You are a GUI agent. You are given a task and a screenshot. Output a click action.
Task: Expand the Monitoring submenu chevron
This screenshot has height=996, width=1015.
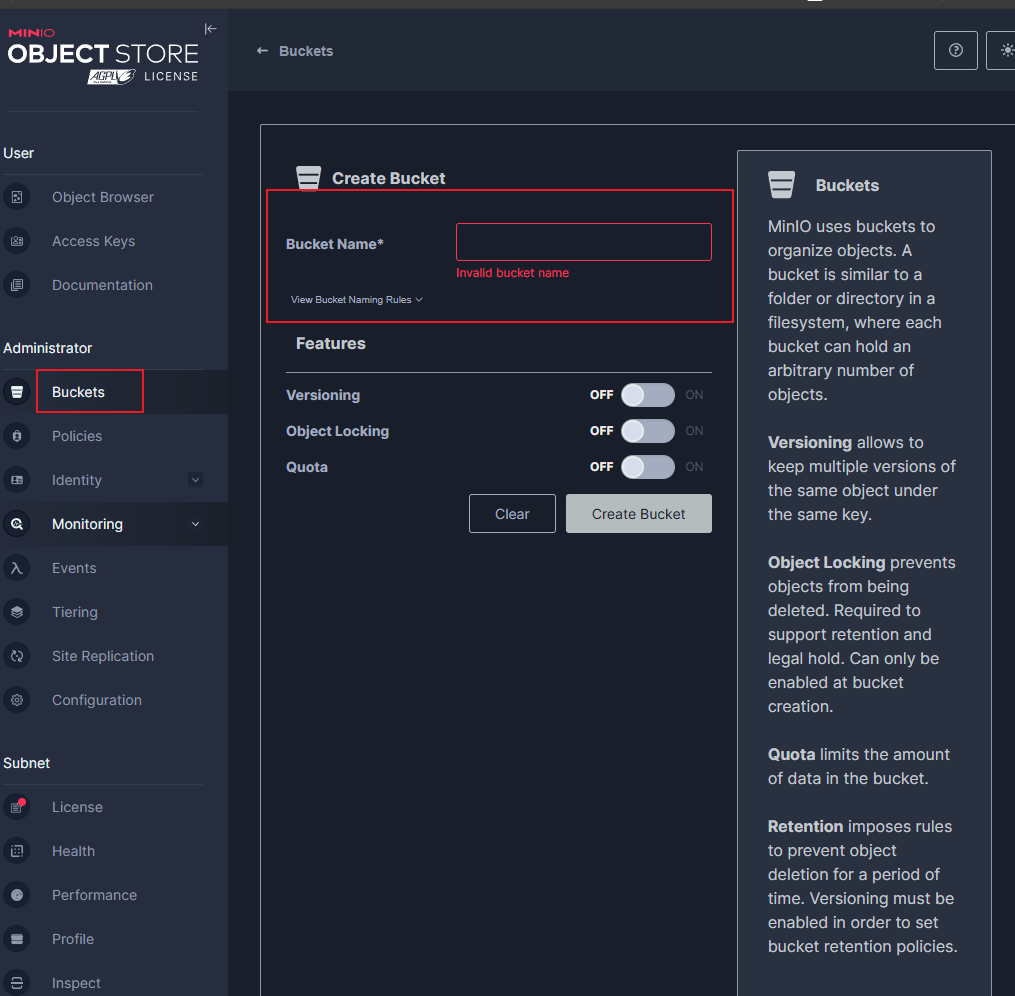click(195, 524)
